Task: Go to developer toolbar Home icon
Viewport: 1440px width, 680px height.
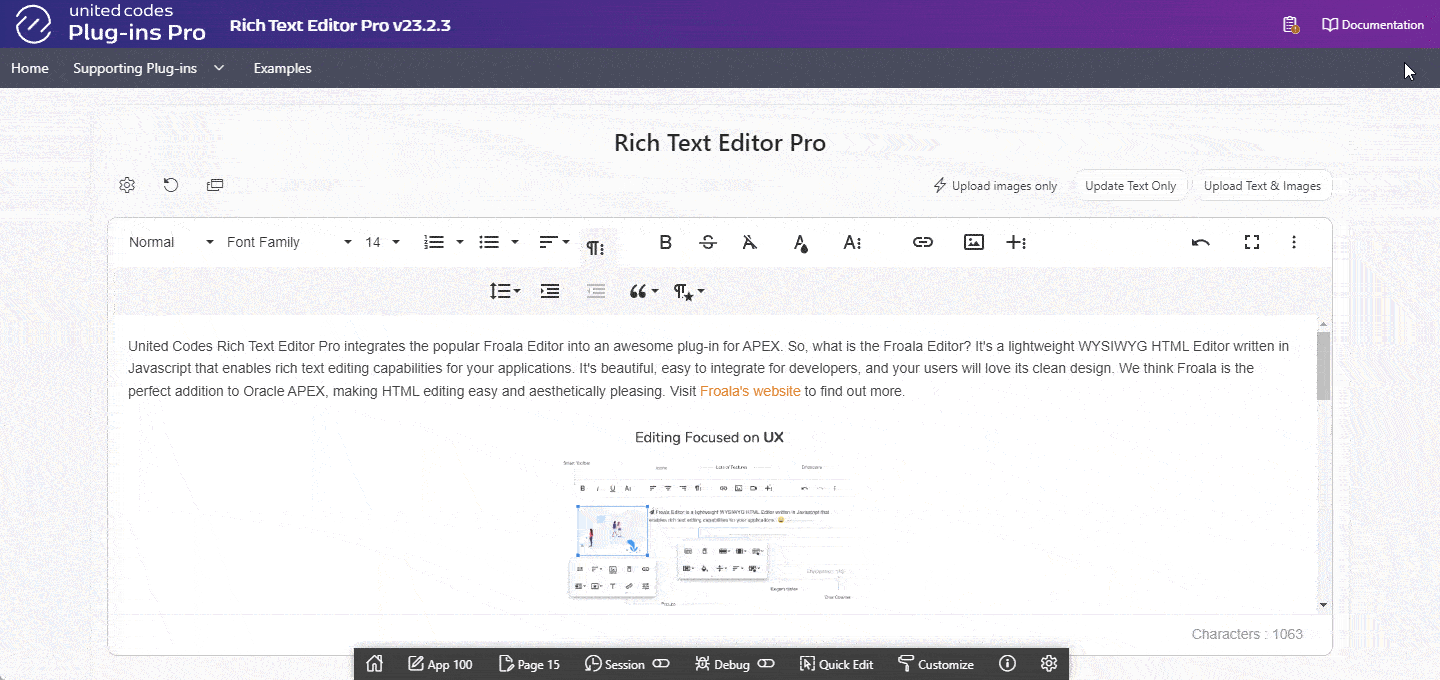Action: pos(375,664)
